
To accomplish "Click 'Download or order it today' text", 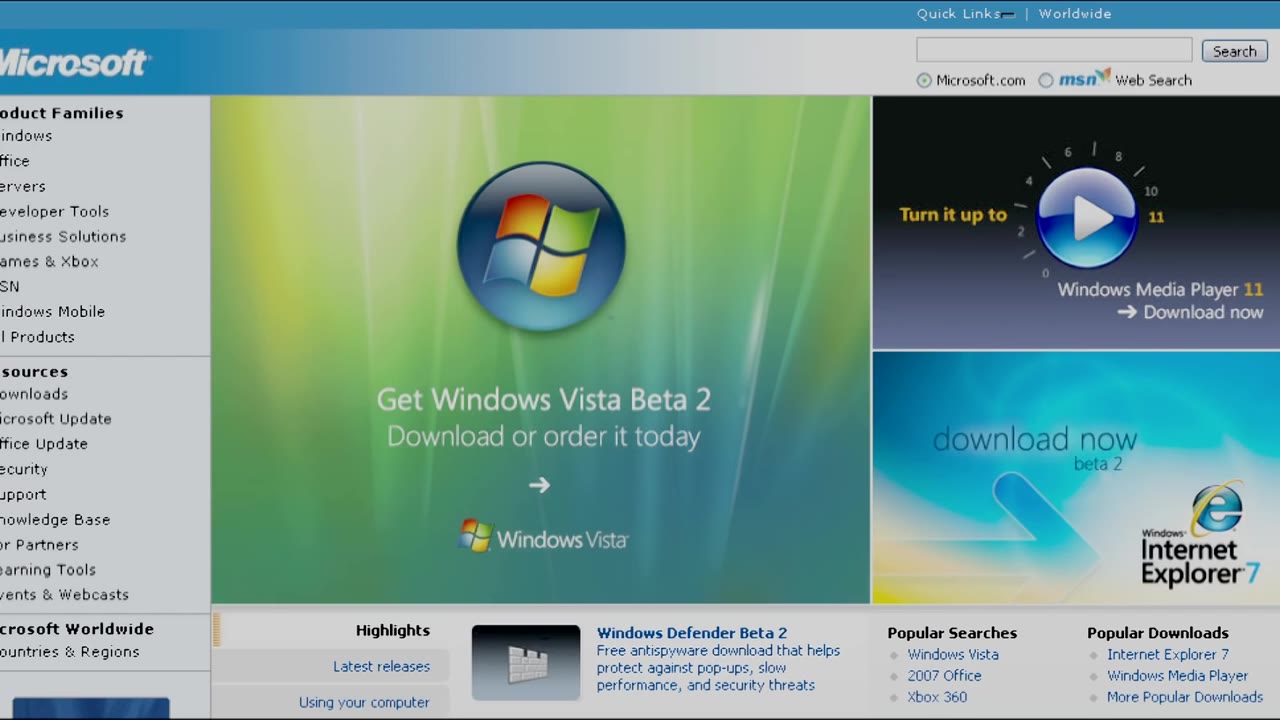I will pos(544,437).
